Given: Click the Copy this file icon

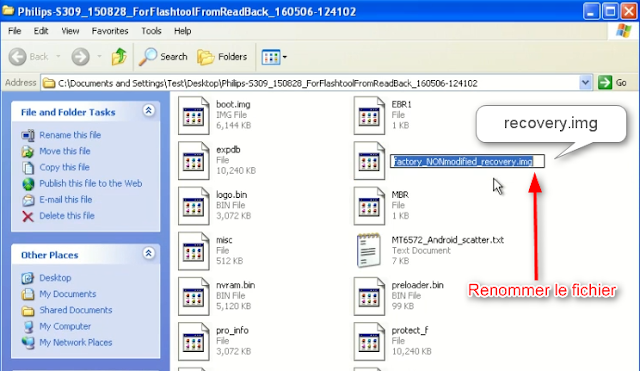Looking at the screenshot, I should click(x=28, y=168).
